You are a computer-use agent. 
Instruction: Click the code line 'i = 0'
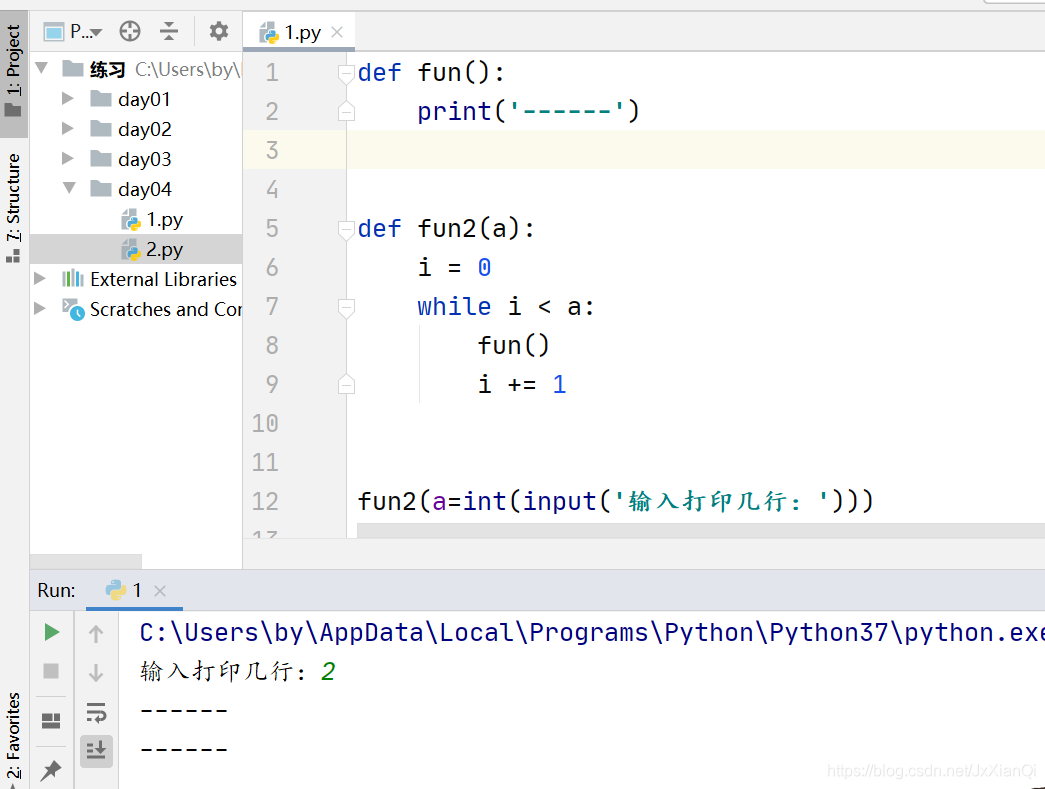coord(455,268)
